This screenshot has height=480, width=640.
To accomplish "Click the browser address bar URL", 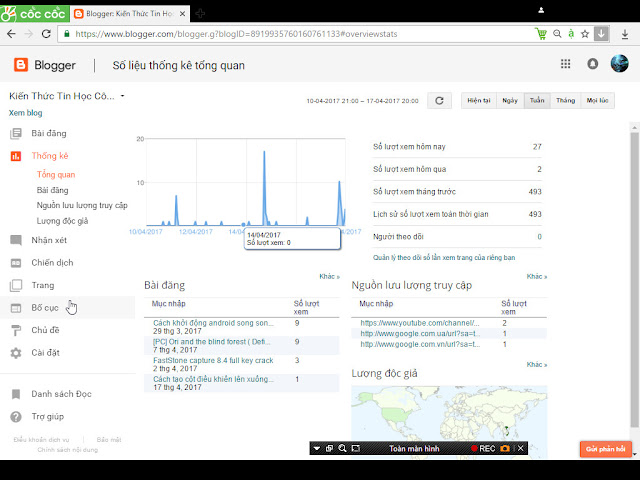I will coord(236,34).
